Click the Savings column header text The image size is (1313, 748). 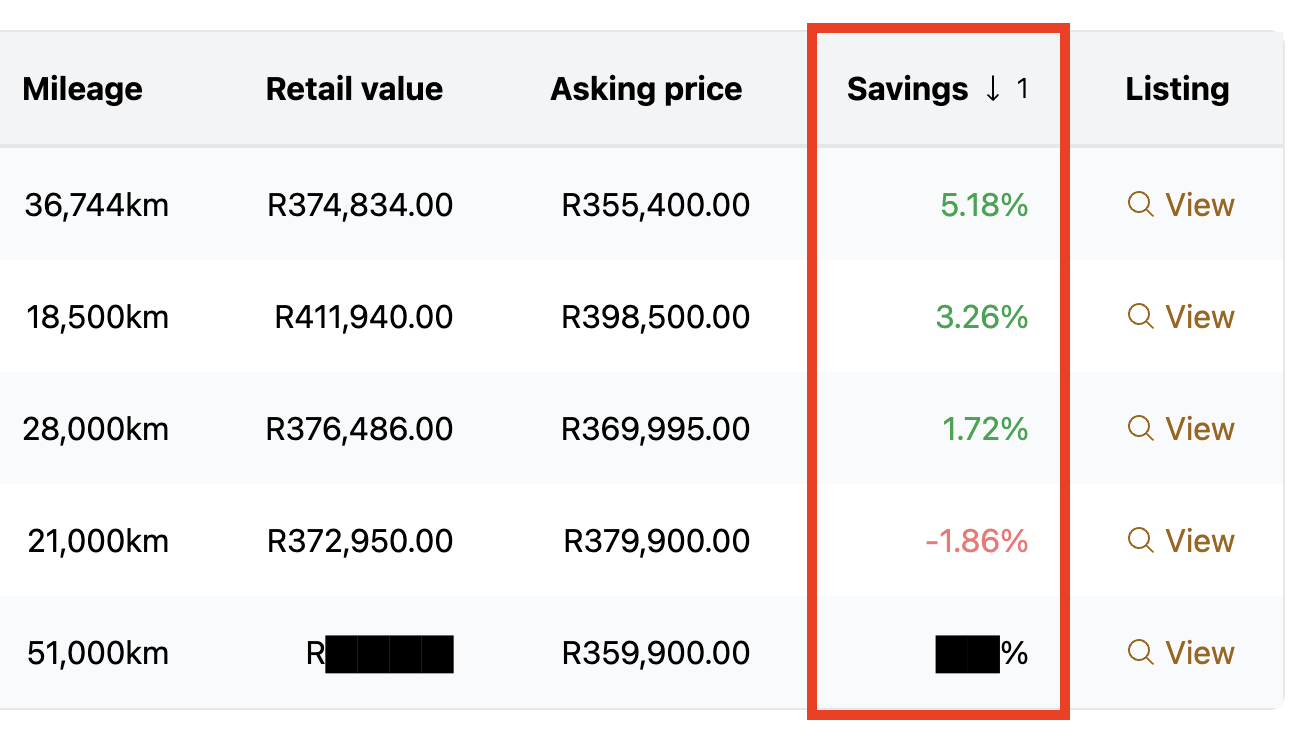coord(907,89)
